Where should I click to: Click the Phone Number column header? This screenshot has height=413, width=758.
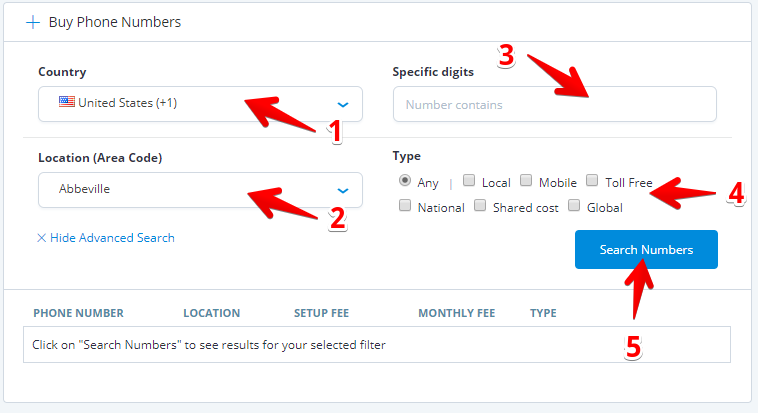[78, 313]
